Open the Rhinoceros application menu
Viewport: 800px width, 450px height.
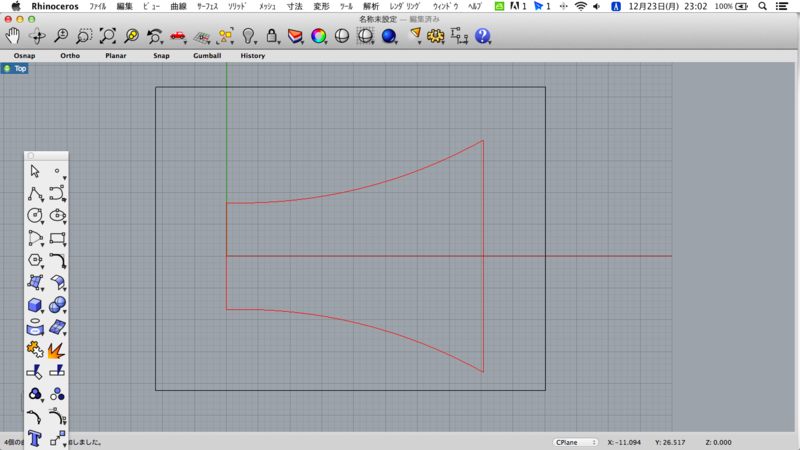(55, 6)
